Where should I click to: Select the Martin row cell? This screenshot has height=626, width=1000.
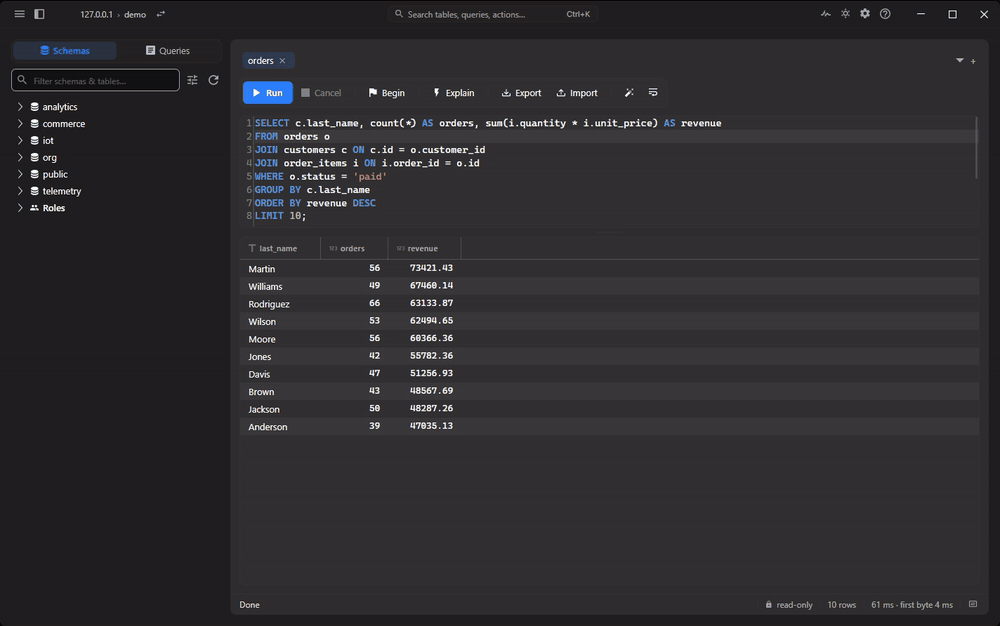tap(280, 269)
